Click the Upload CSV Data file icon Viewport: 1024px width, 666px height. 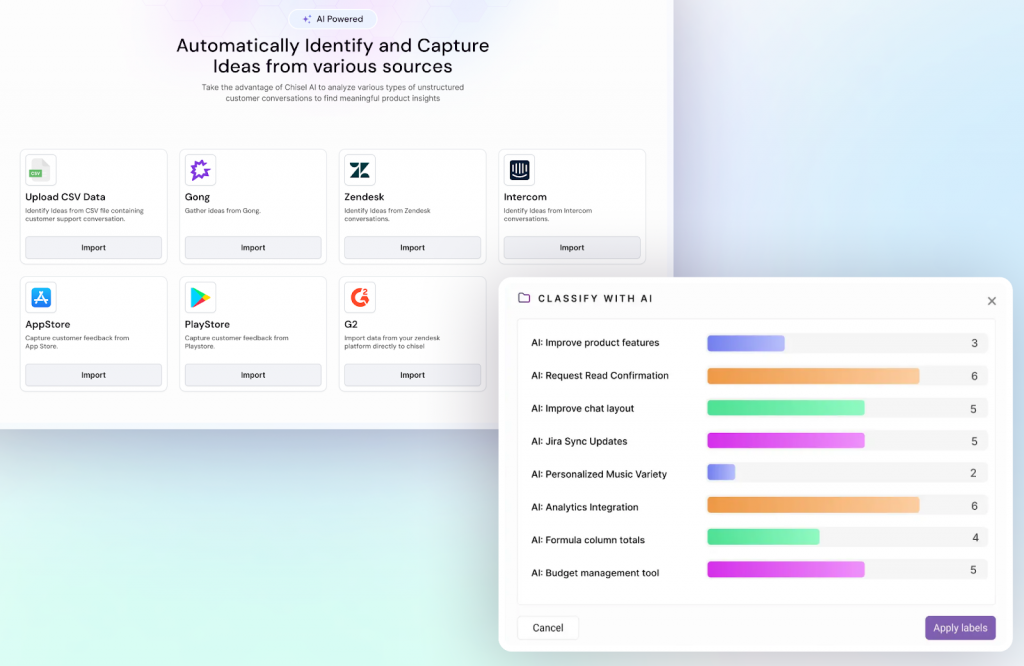40,170
